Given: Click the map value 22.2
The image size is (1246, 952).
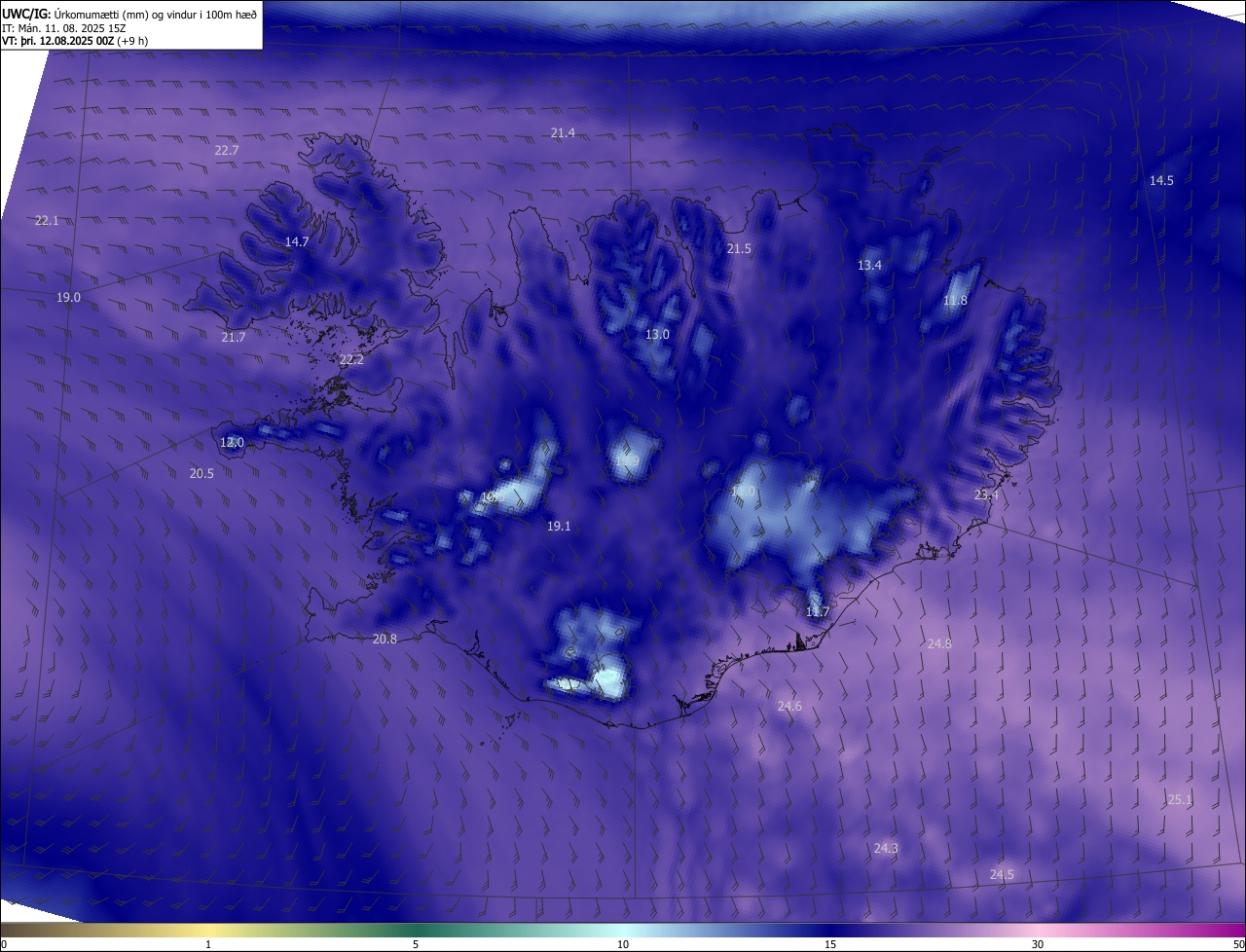Looking at the screenshot, I should click(351, 360).
